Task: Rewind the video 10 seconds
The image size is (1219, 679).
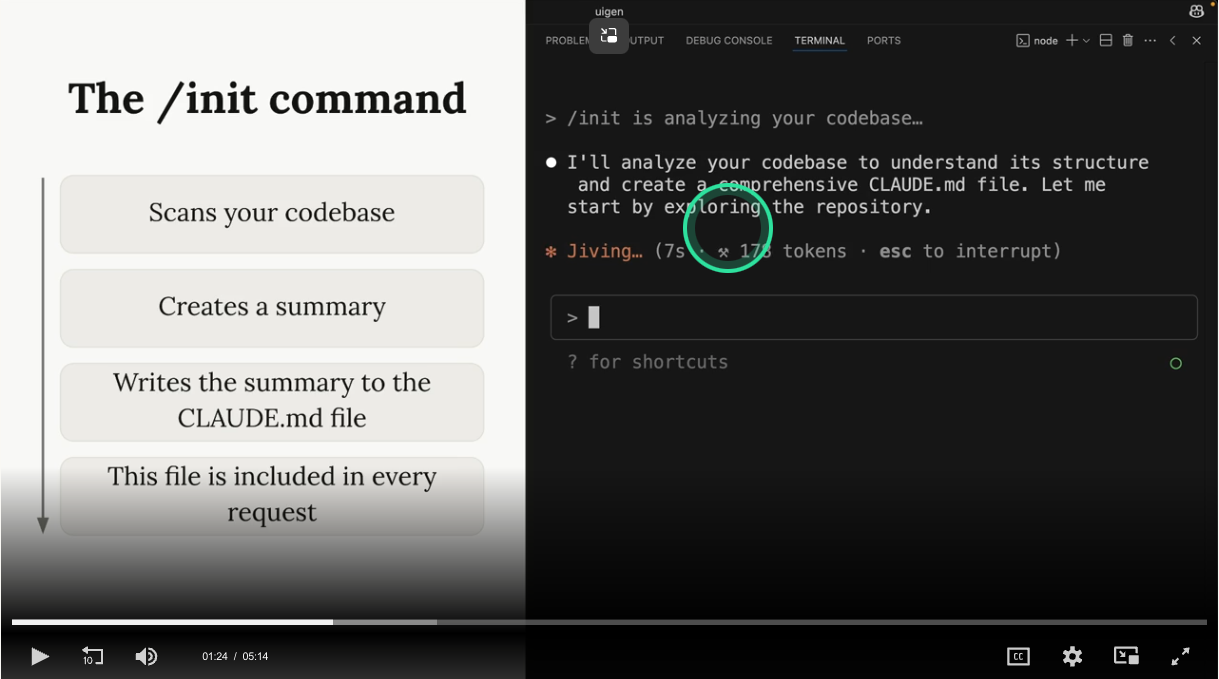Action: [92, 656]
